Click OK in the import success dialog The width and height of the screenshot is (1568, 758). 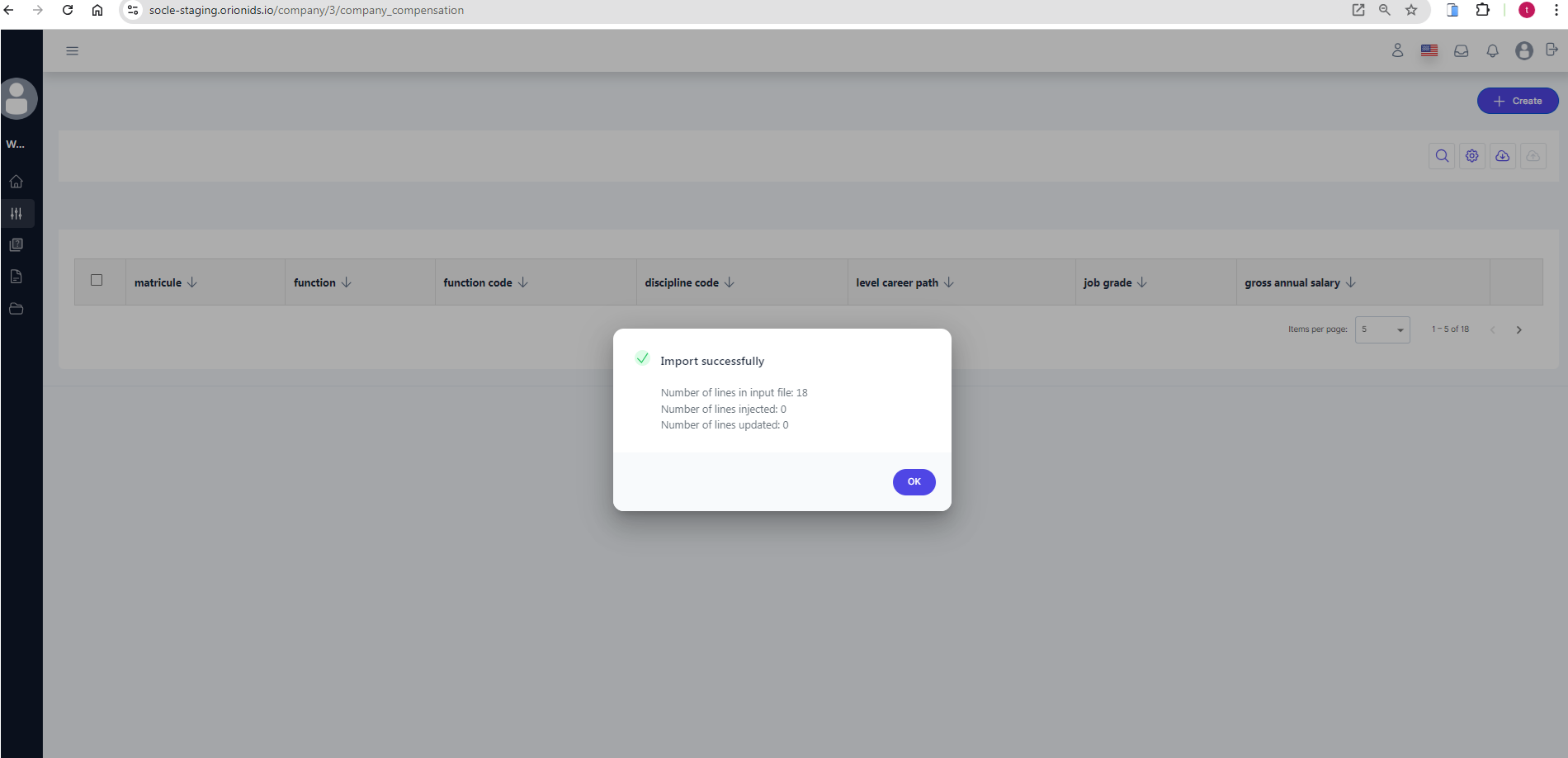click(x=914, y=481)
